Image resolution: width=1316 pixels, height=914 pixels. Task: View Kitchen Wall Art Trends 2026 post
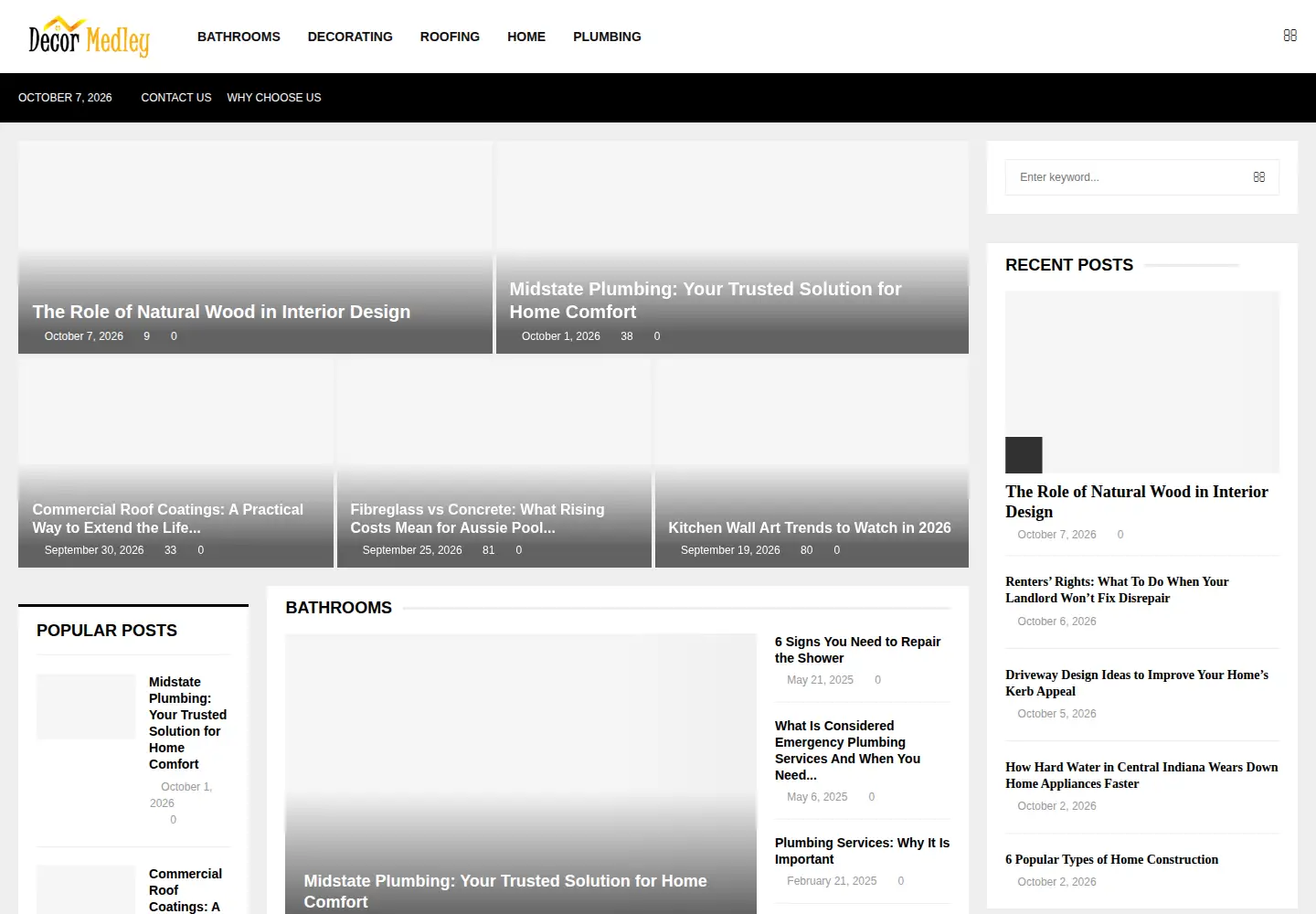coord(810,527)
